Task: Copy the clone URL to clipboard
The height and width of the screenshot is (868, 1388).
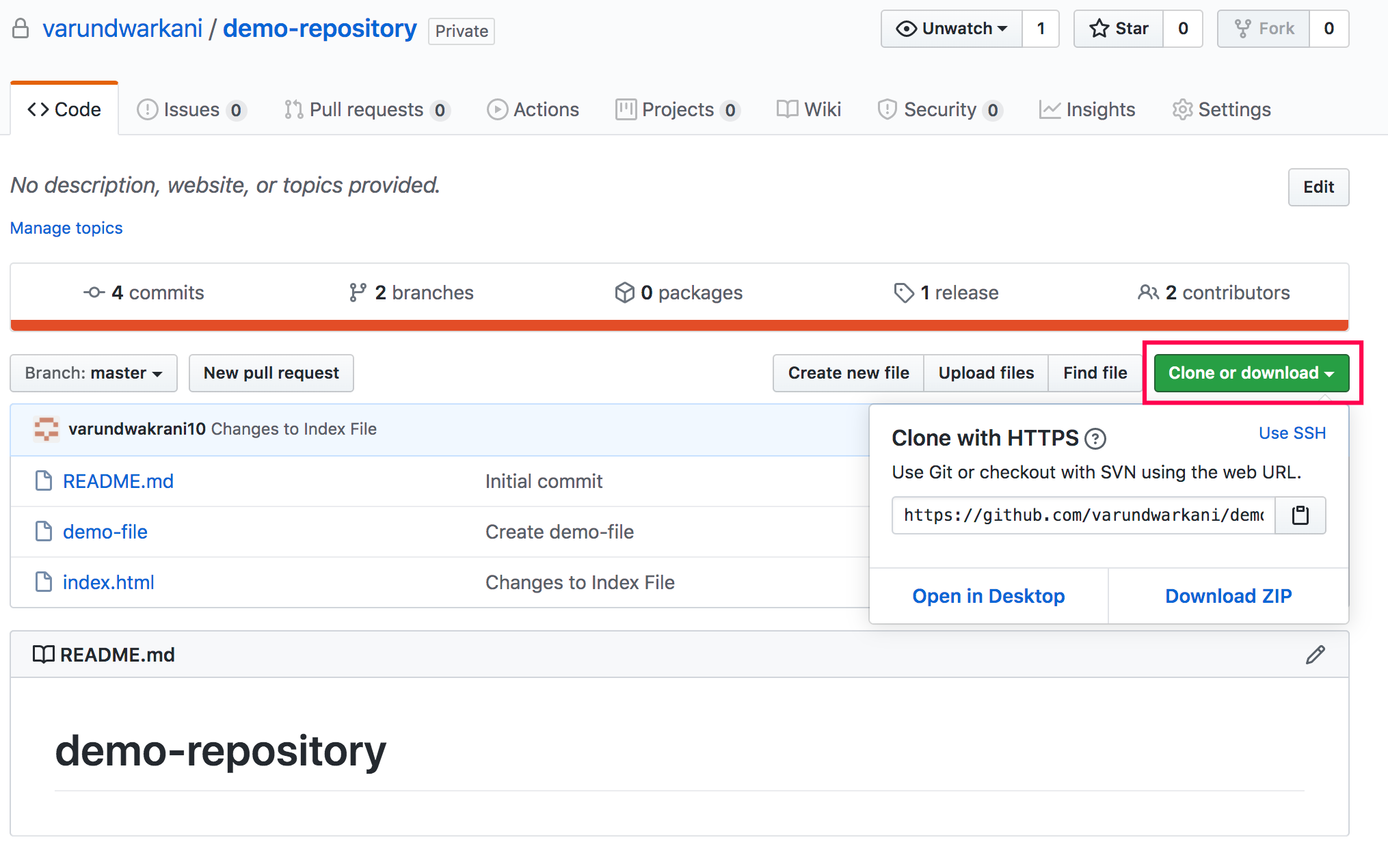Action: pyautogui.click(x=1300, y=515)
